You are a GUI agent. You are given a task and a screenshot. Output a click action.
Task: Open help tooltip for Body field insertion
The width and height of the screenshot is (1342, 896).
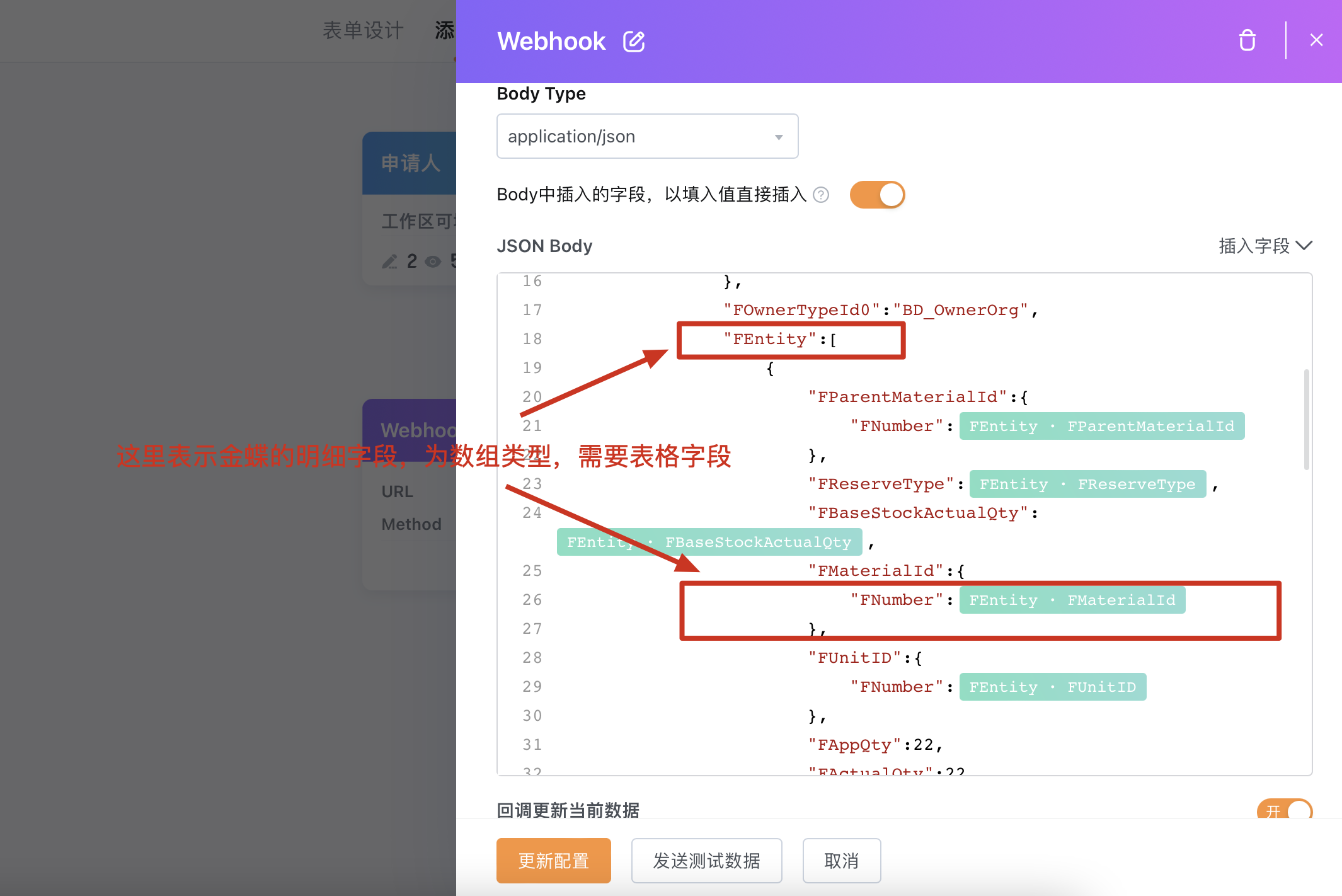821,195
